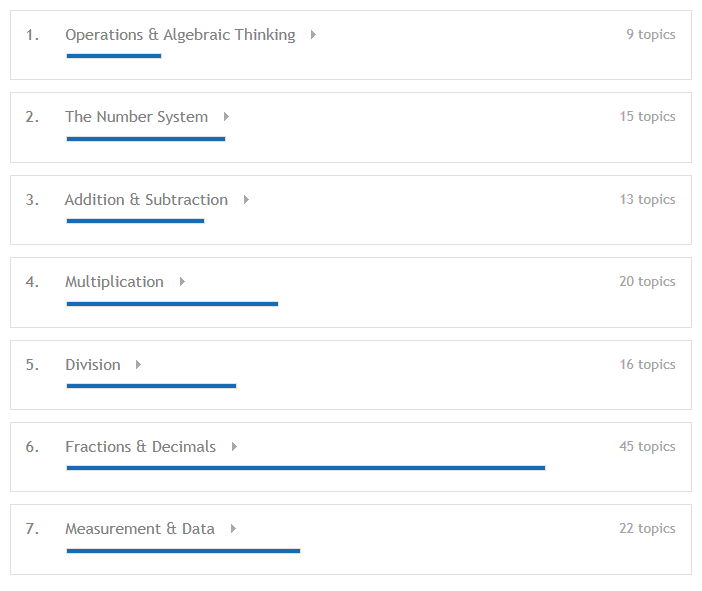Screen dimensions: 702x591
Task: Click the Fractions & Decimals blue progress bar
Action: [x=306, y=468]
